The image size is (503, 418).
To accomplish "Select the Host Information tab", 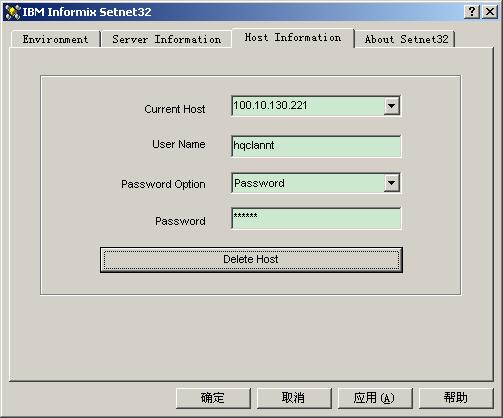I will (293, 38).
